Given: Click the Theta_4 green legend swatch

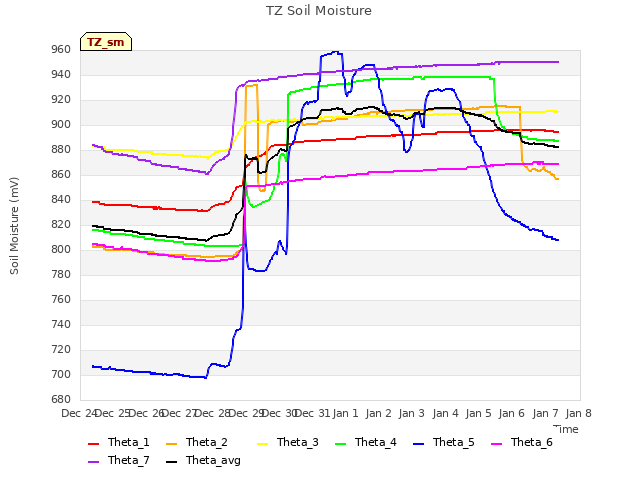Looking at the screenshot, I should tap(340, 444).
